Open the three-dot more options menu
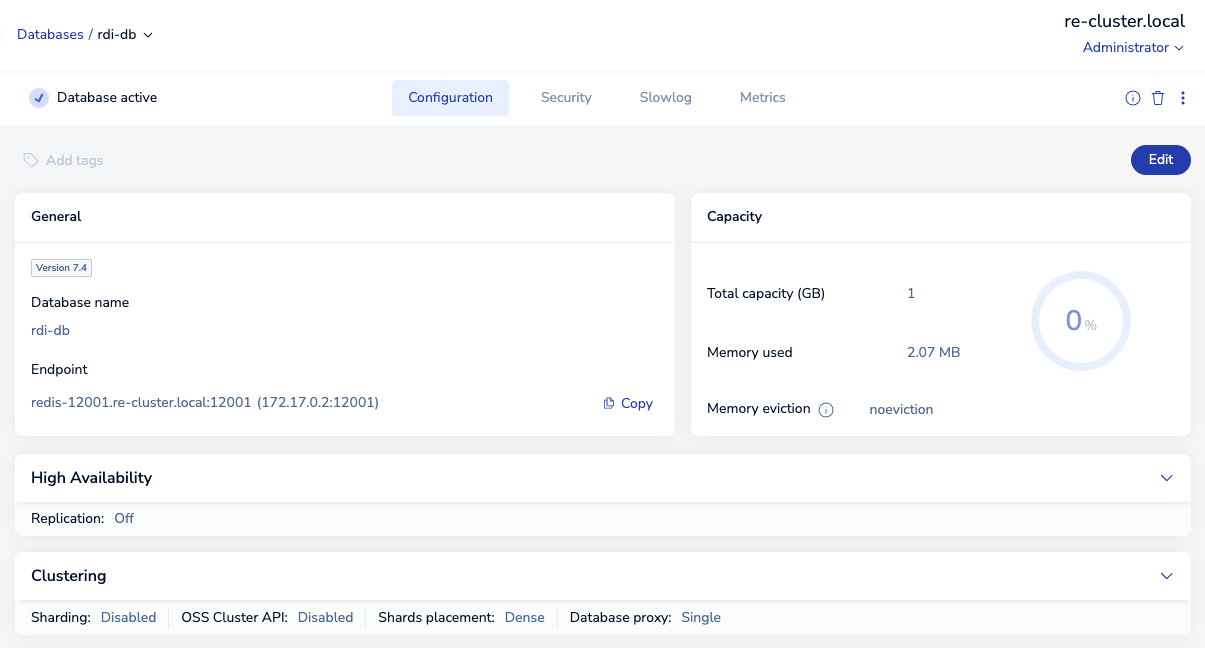This screenshot has height=648, width=1205. click(x=1183, y=98)
